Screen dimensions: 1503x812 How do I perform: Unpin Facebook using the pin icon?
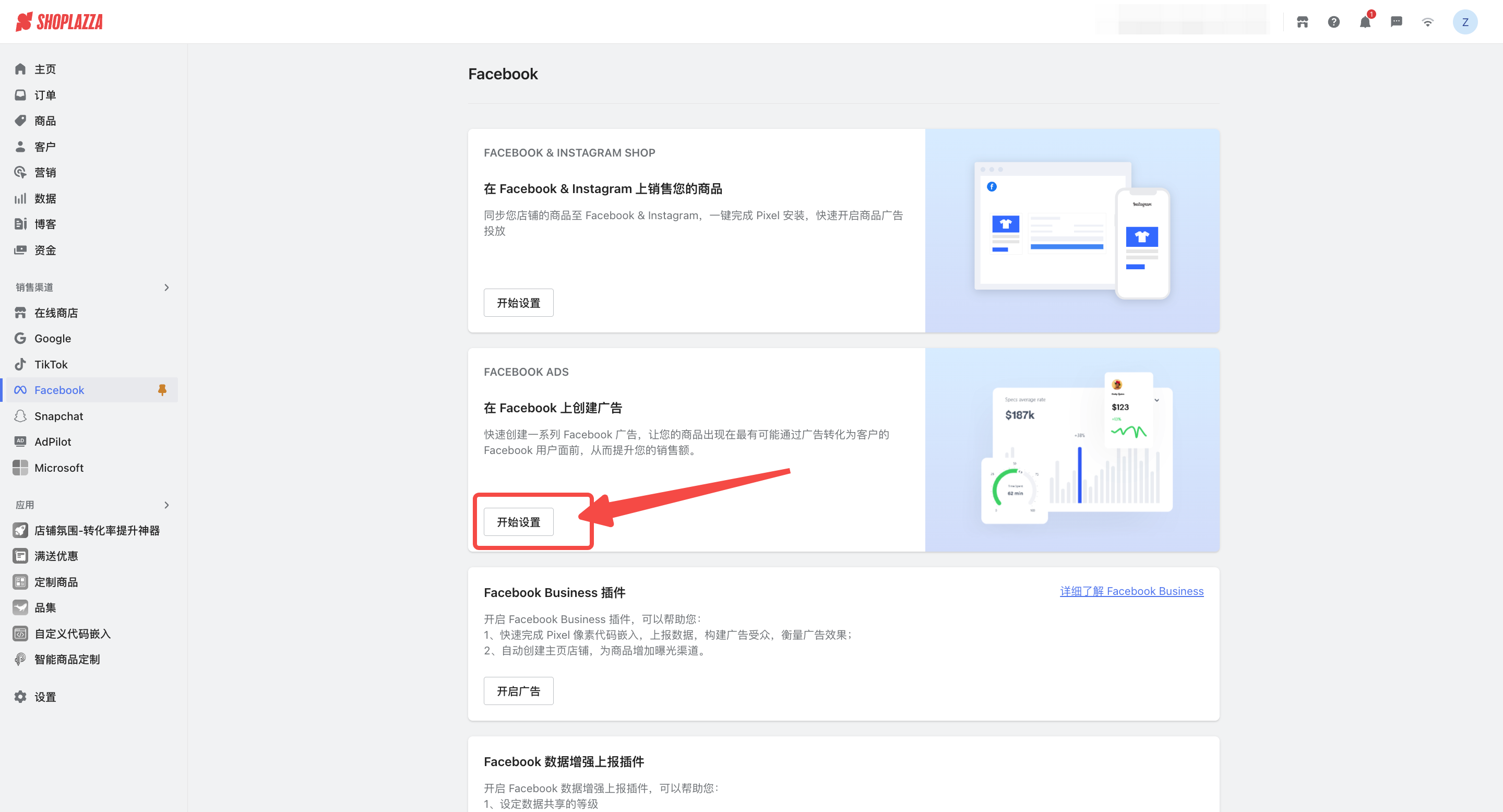click(162, 390)
